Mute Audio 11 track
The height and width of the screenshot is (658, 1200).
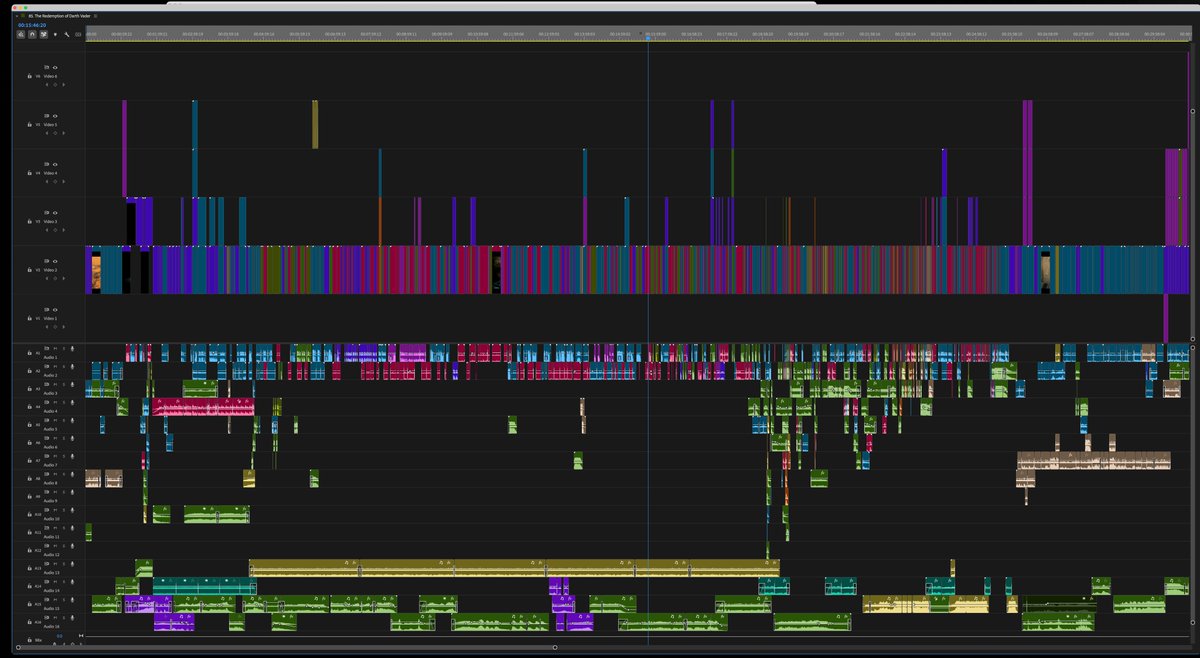55,528
